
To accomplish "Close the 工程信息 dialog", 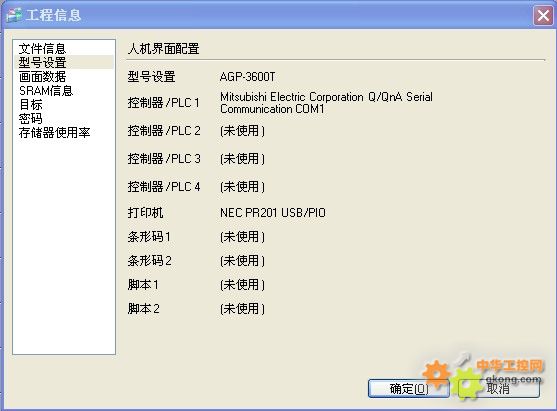I will (x=543, y=16).
